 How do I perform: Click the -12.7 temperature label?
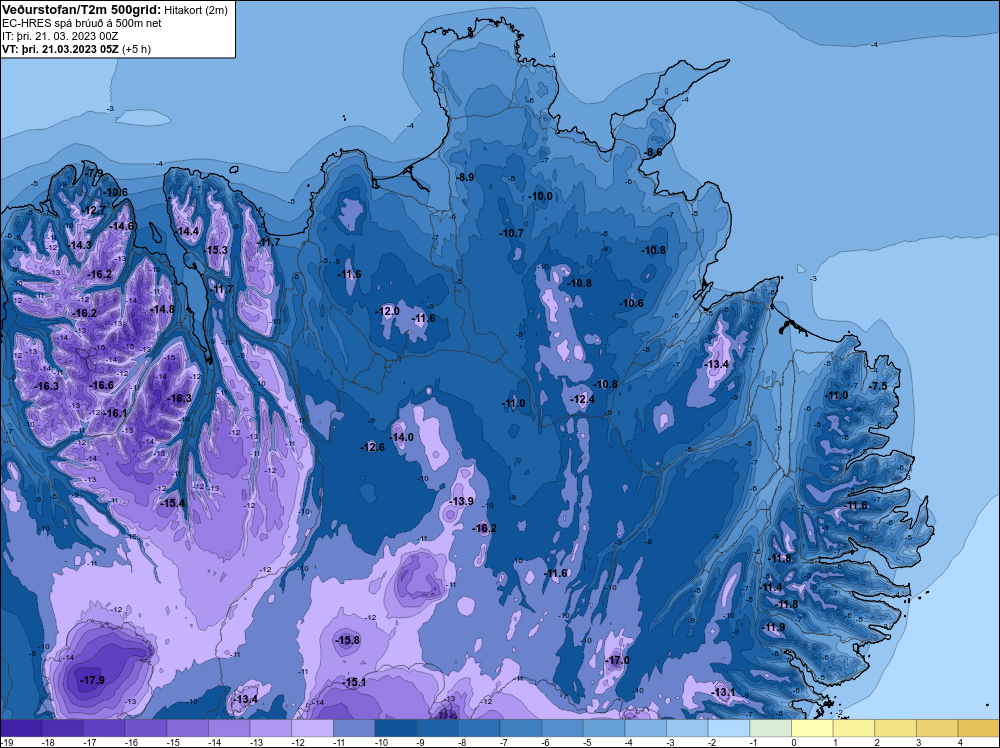(x=94, y=210)
